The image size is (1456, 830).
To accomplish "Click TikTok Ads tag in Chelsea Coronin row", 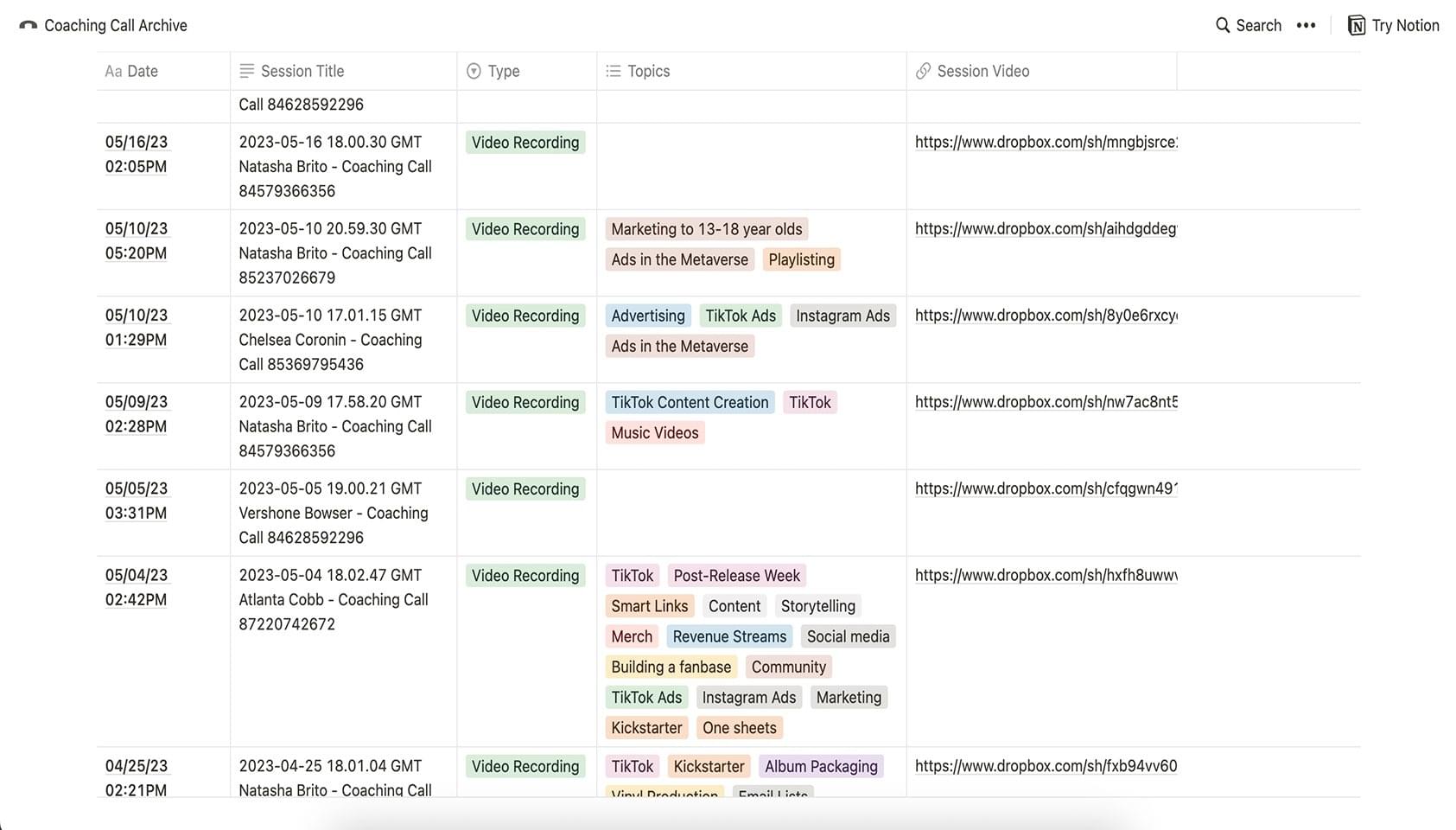I will tap(741, 316).
